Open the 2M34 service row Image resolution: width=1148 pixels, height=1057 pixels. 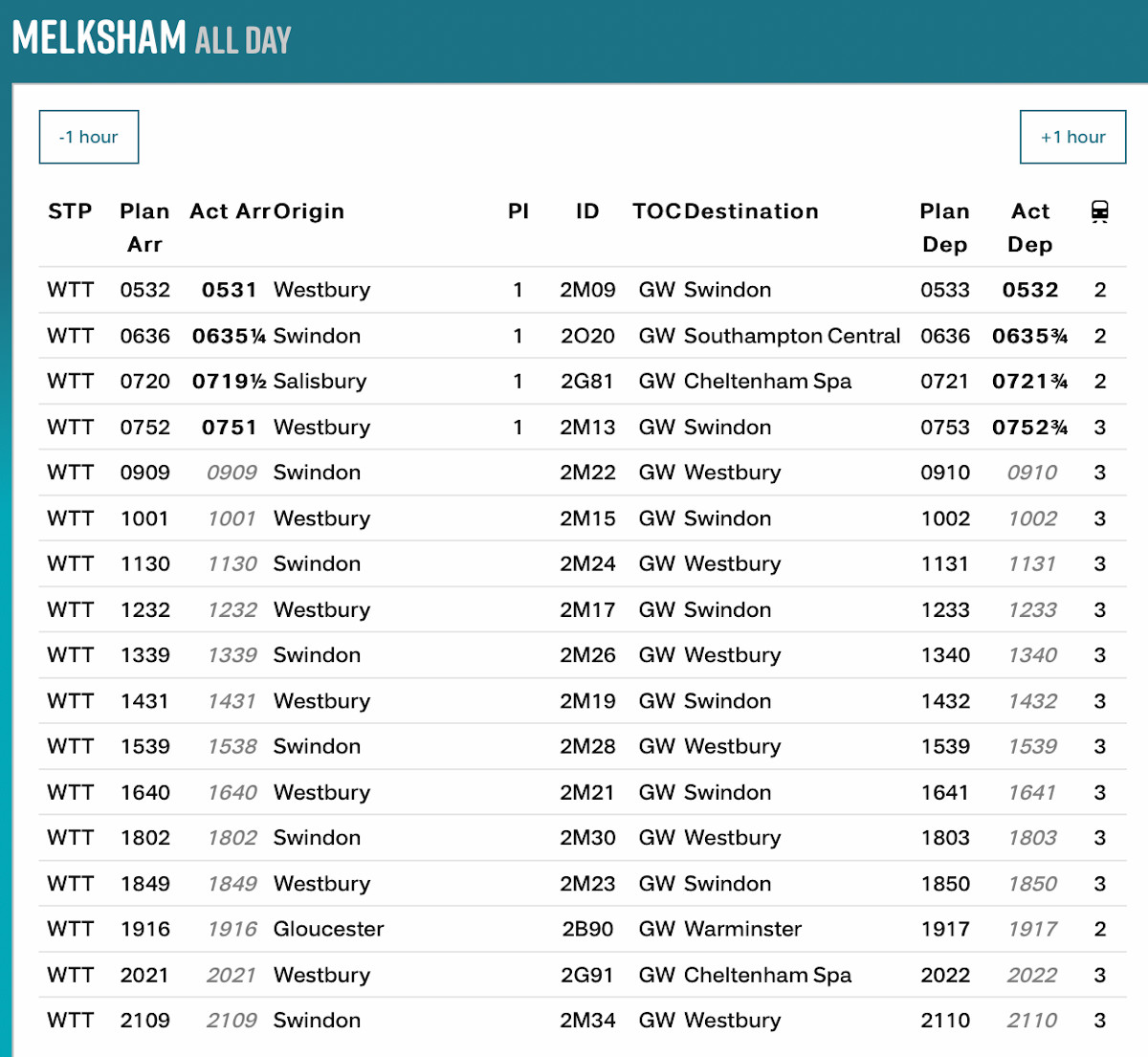click(587, 1021)
